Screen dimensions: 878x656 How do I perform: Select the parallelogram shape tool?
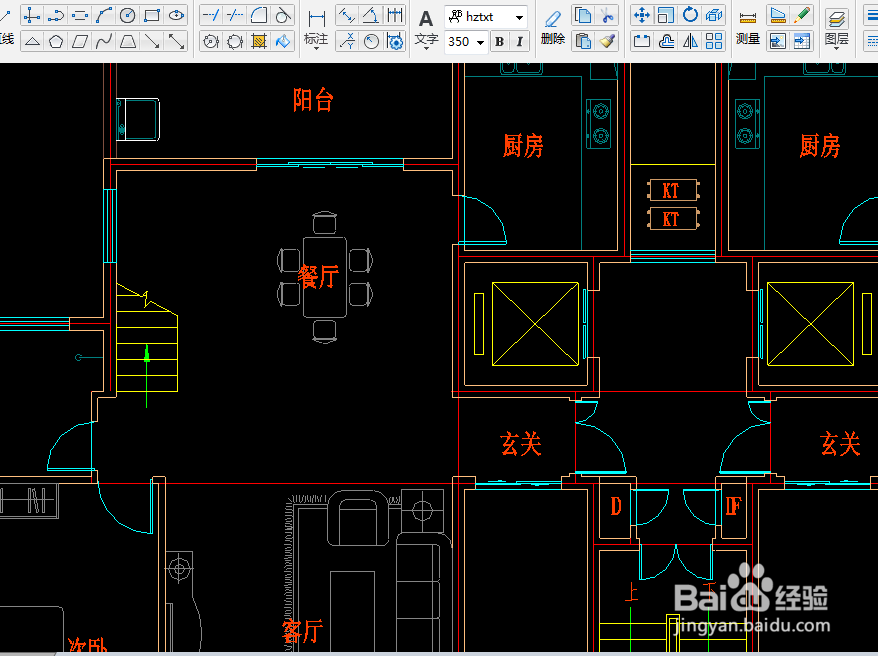click(x=80, y=41)
